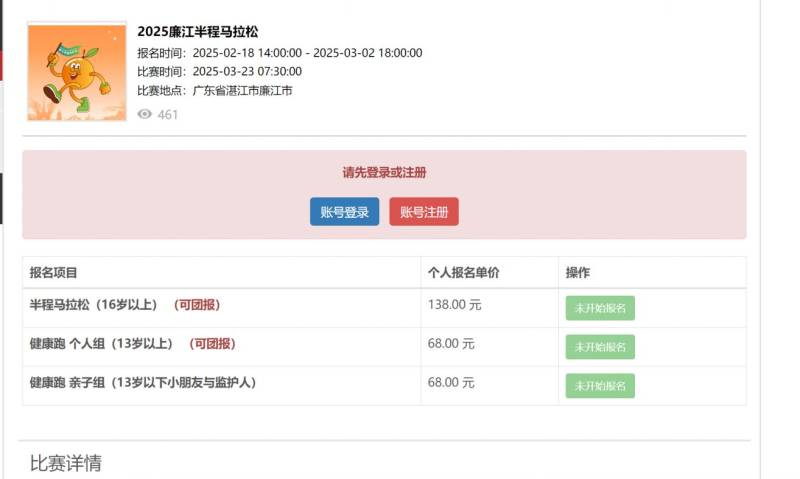Click the 操作 column header
The height and width of the screenshot is (479, 800).
578,273
